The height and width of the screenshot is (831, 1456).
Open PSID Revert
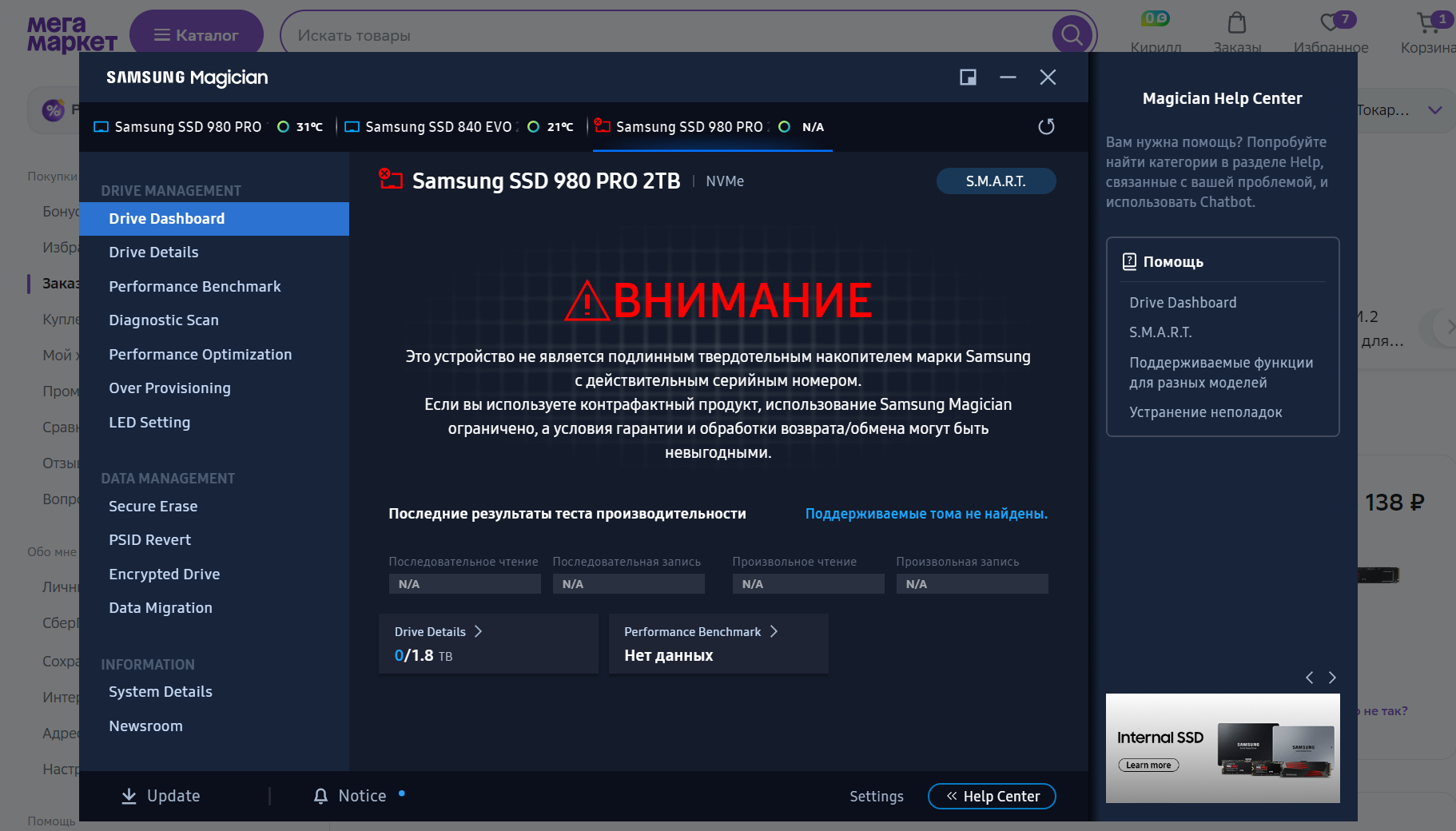[150, 540]
